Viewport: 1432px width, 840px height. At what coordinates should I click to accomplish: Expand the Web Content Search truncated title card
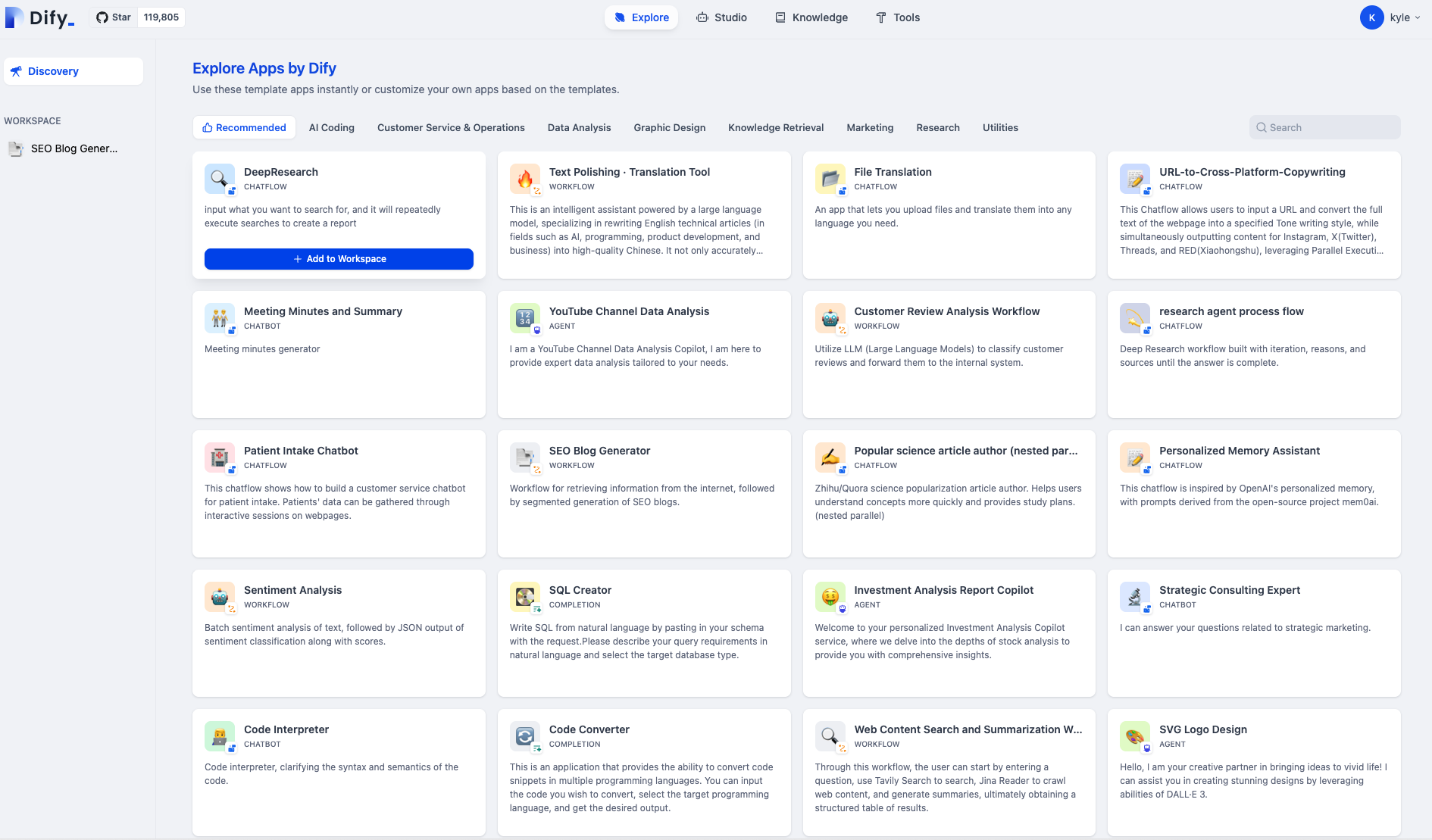coord(968,729)
